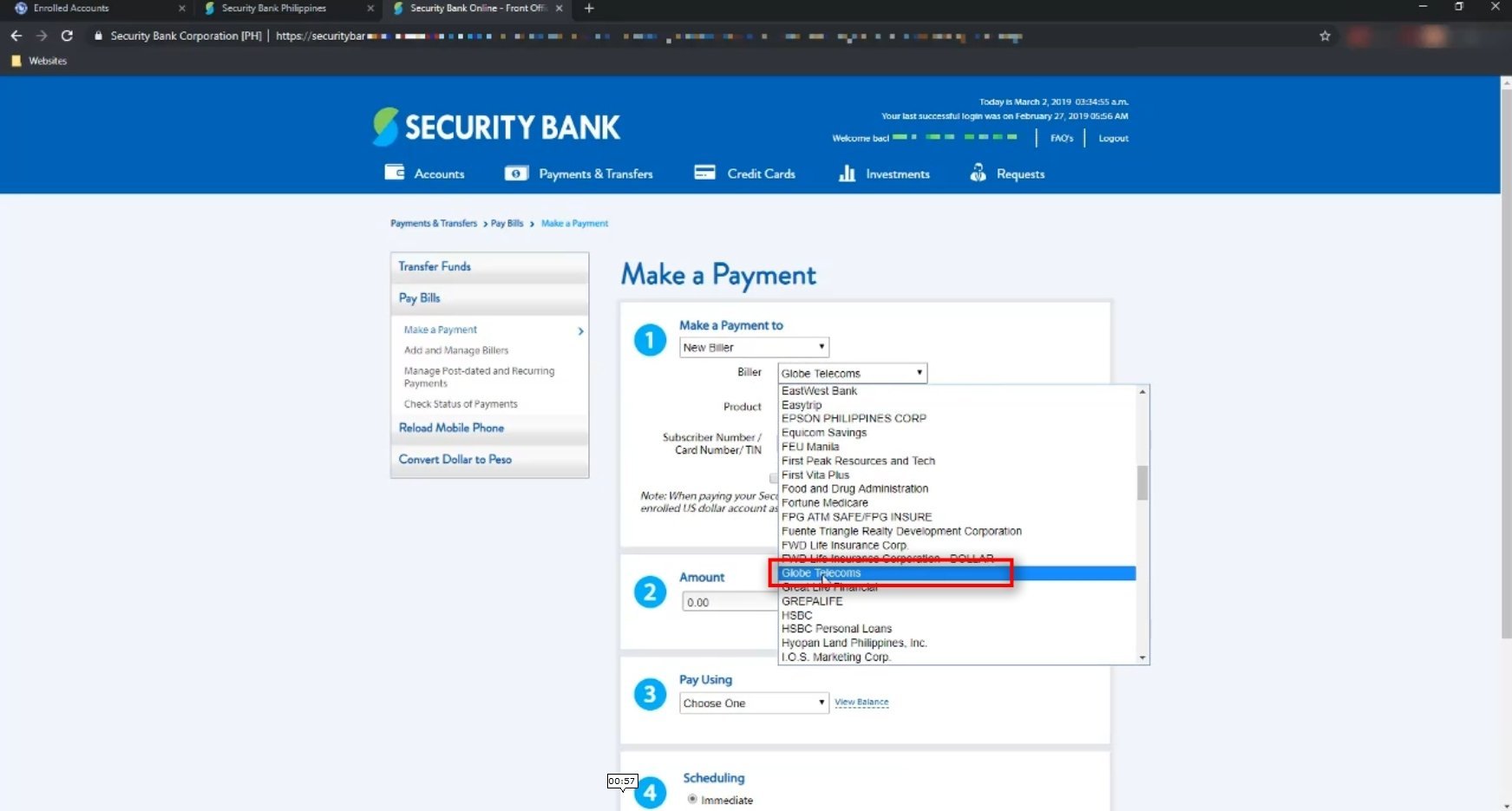Open the Requests menu
Viewport: 1512px width, 811px height.
pyautogui.click(x=1020, y=174)
